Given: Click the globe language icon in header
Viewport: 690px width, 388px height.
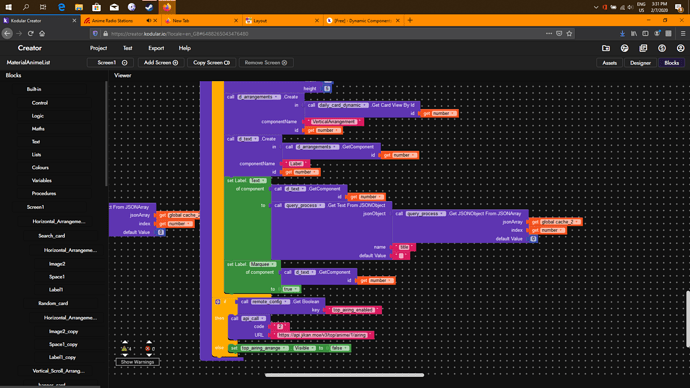Looking at the screenshot, I should [662, 48].
